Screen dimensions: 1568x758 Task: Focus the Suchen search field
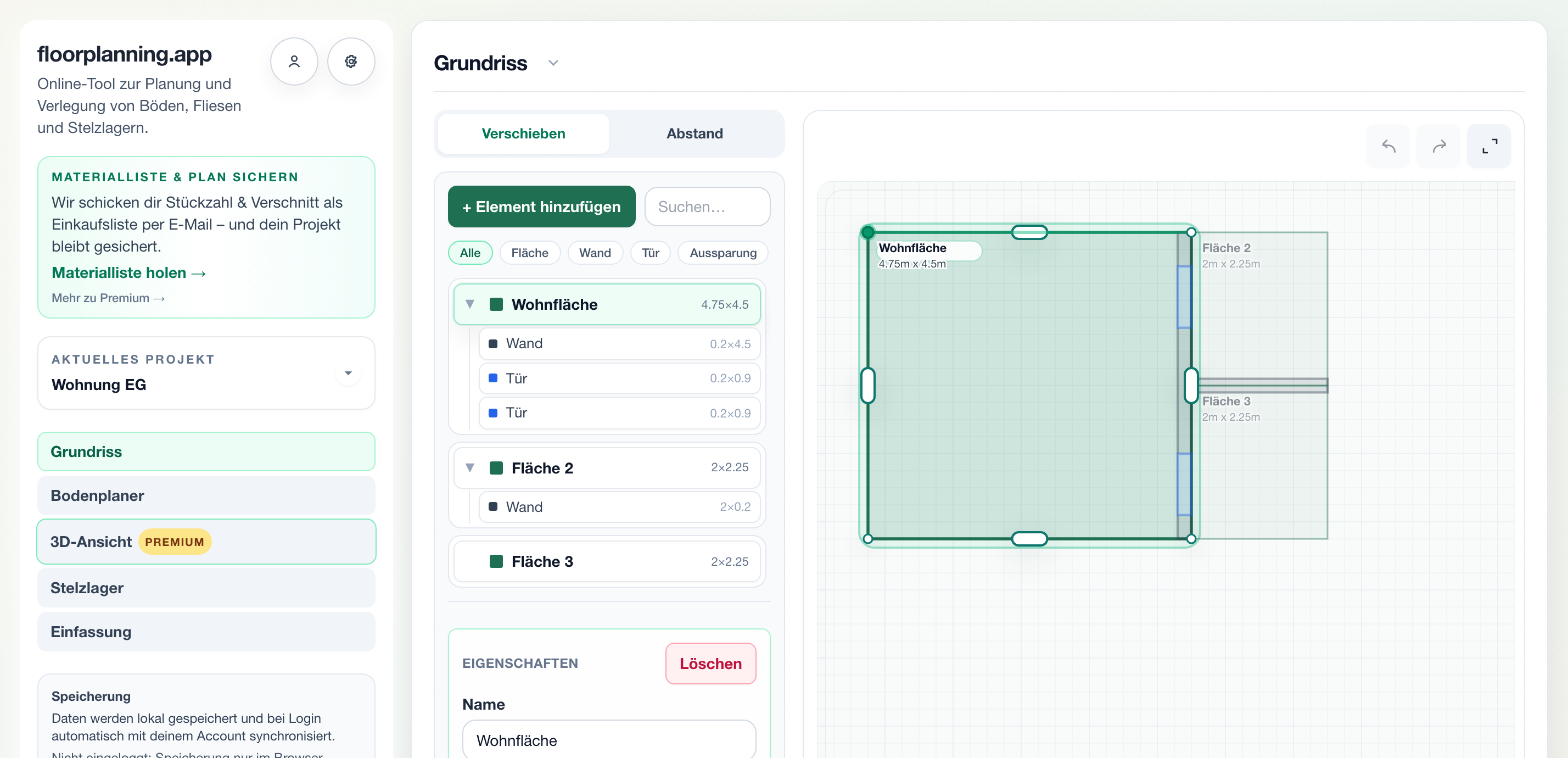pyautogui.click(x=707, y=207)
